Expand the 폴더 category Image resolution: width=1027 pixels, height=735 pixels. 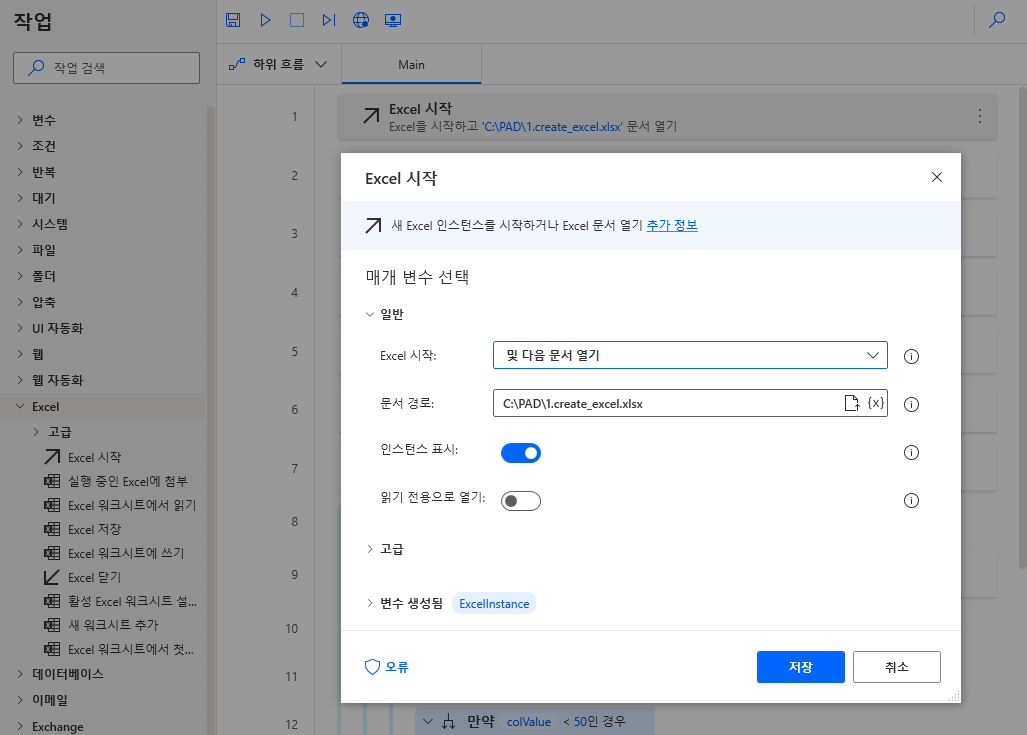pos(20,276)
